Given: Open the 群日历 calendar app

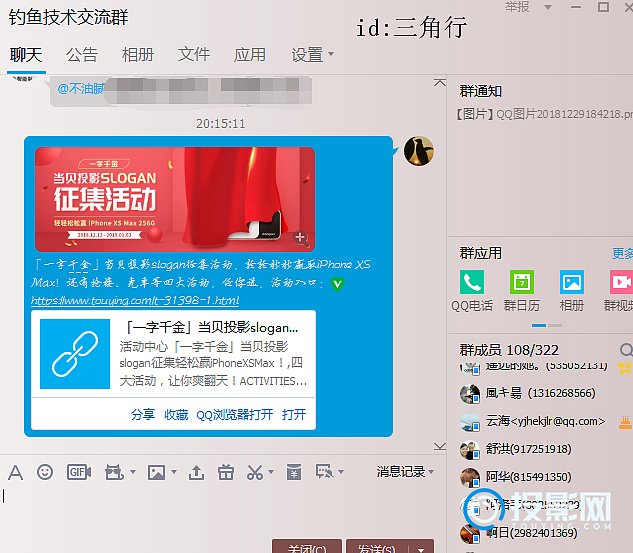Looking at the screenshot, I should [x=522, y=282].
